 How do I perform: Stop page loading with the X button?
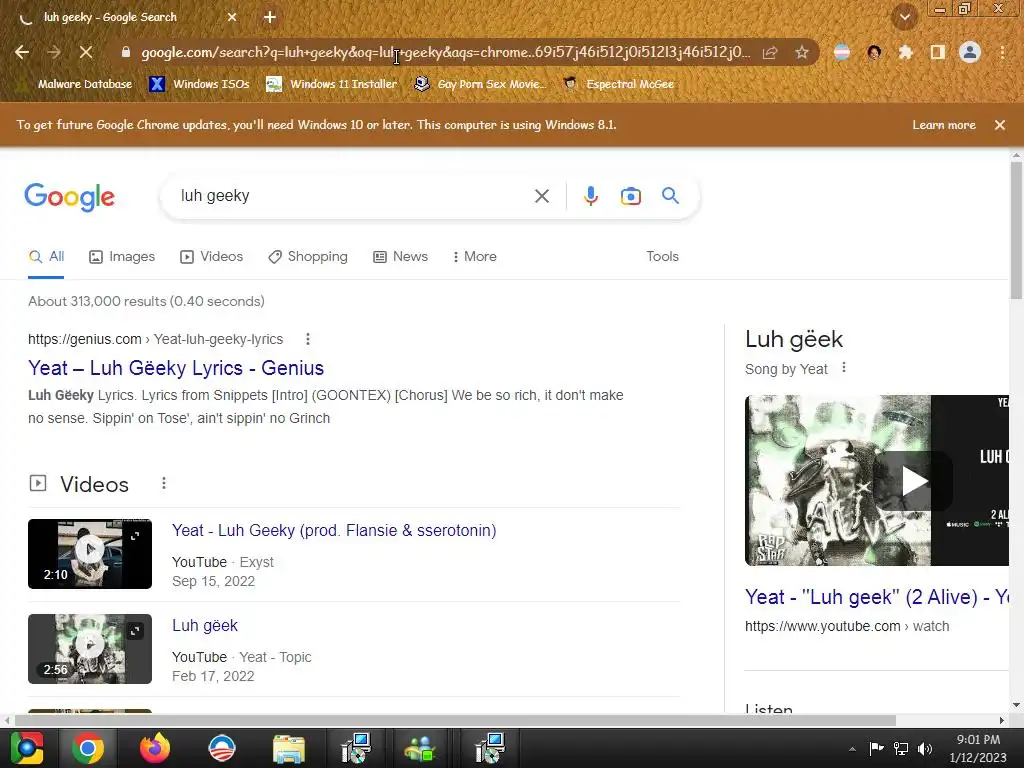click(x=86, y=52)
